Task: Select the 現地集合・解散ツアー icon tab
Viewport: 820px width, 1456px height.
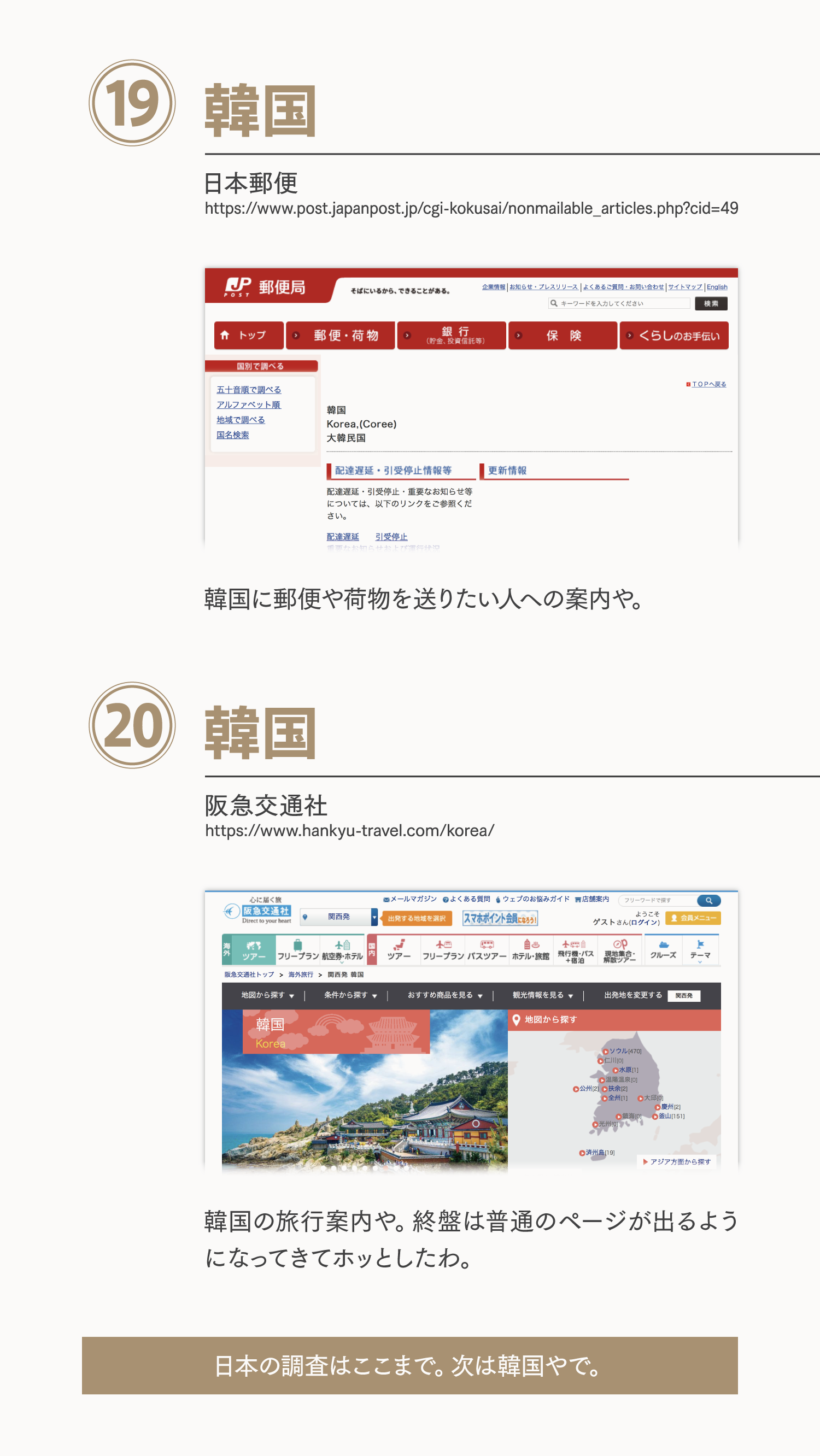Action: point(620,950)
